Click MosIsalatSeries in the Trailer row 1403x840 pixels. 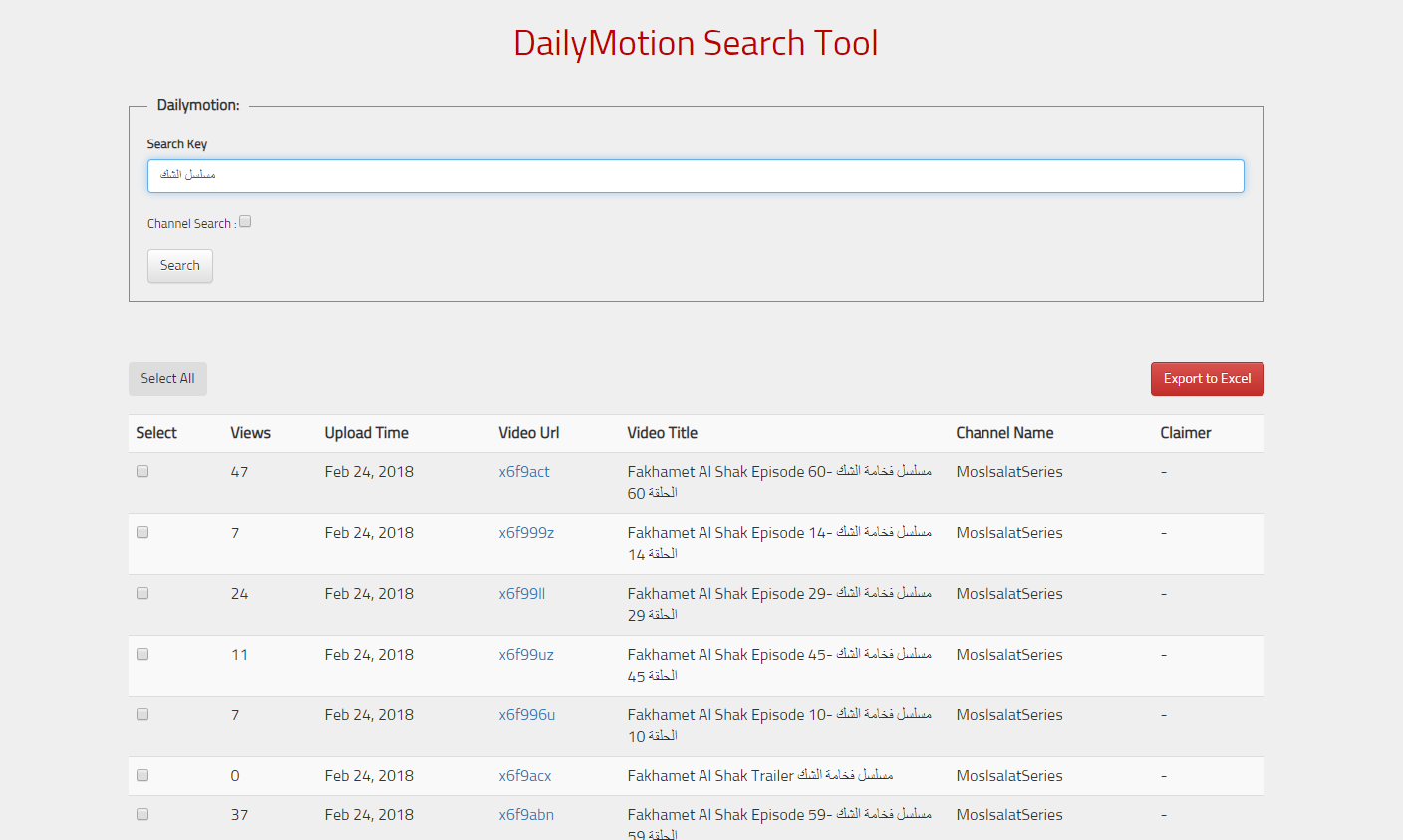(1009, 776)
